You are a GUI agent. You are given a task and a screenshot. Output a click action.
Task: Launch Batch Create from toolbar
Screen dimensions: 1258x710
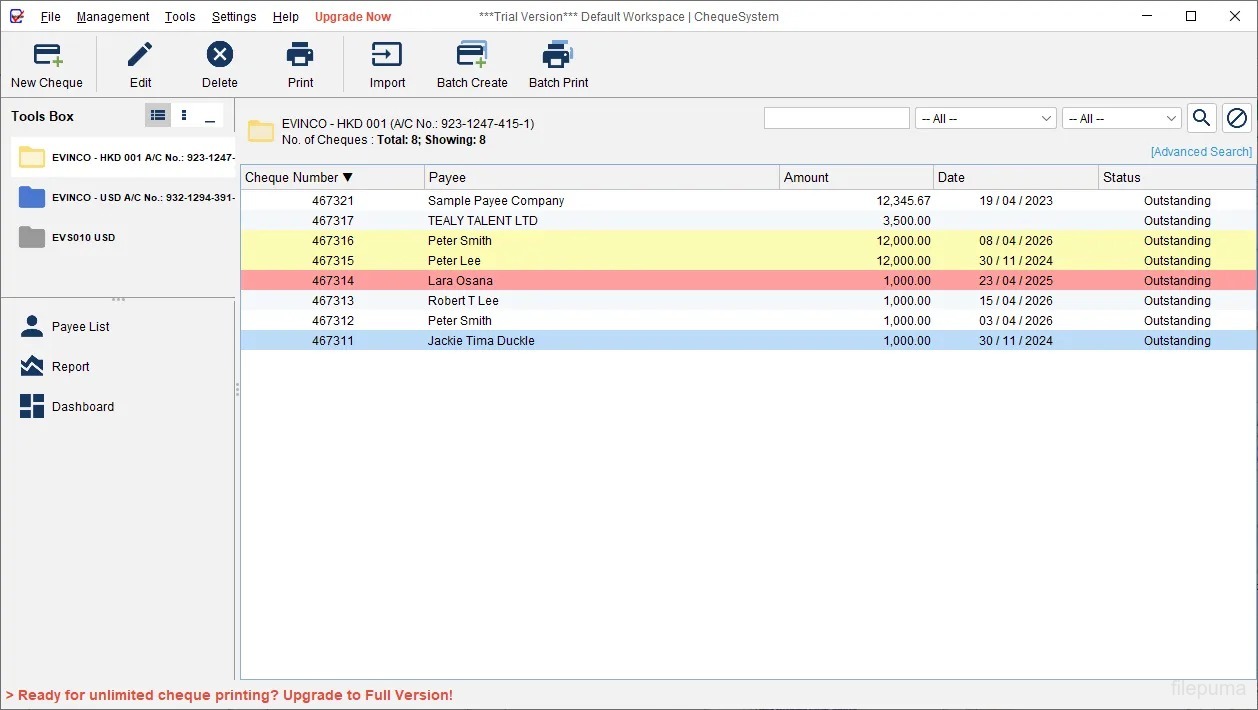coord(472,56)
